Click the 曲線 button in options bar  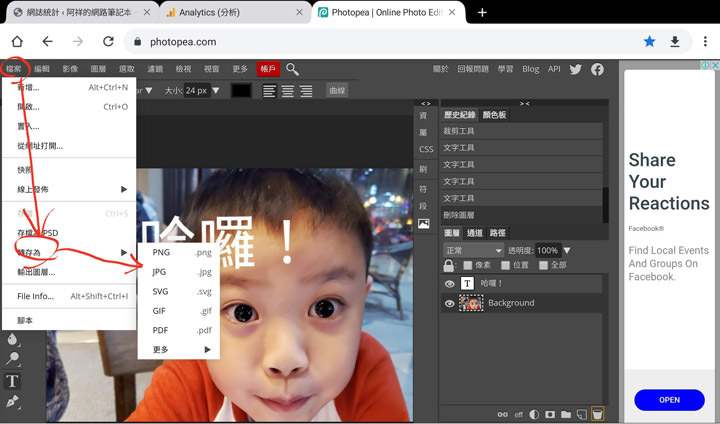(x=337, y=90)
